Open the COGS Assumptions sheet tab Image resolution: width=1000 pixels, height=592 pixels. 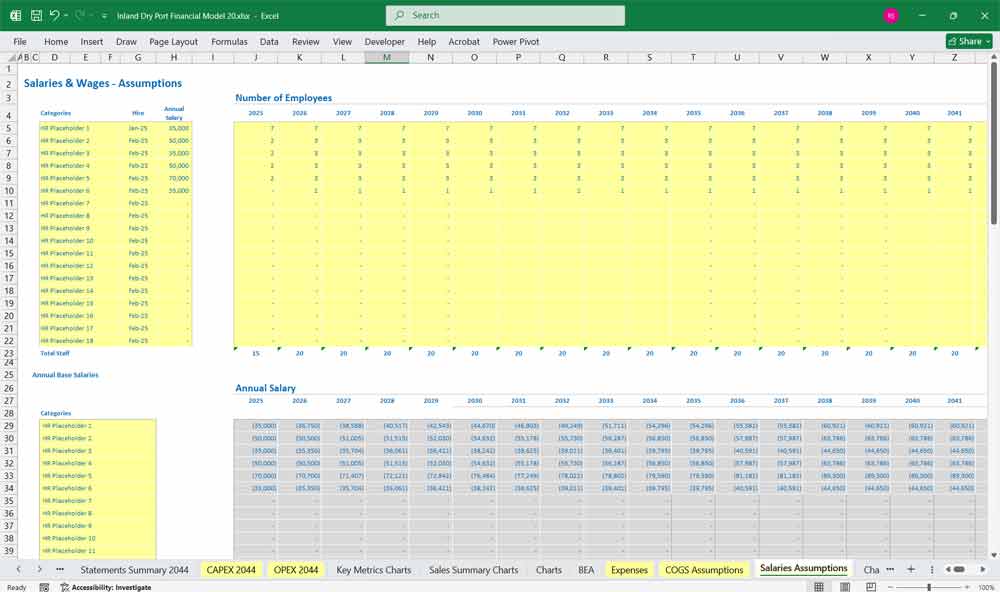point(706,569)
